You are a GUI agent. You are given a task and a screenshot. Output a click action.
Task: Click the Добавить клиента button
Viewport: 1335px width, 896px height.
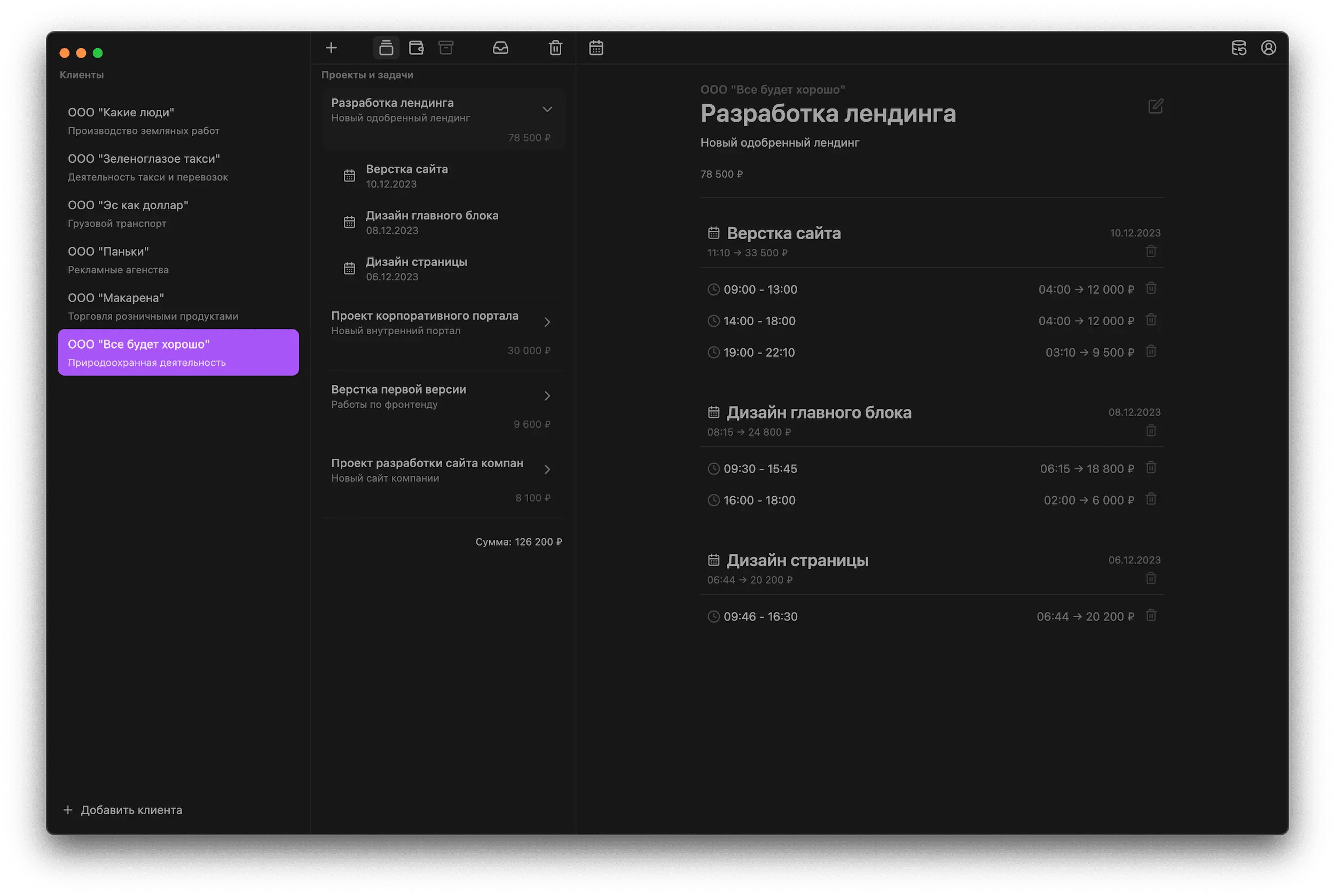click(x=123, y=809)
